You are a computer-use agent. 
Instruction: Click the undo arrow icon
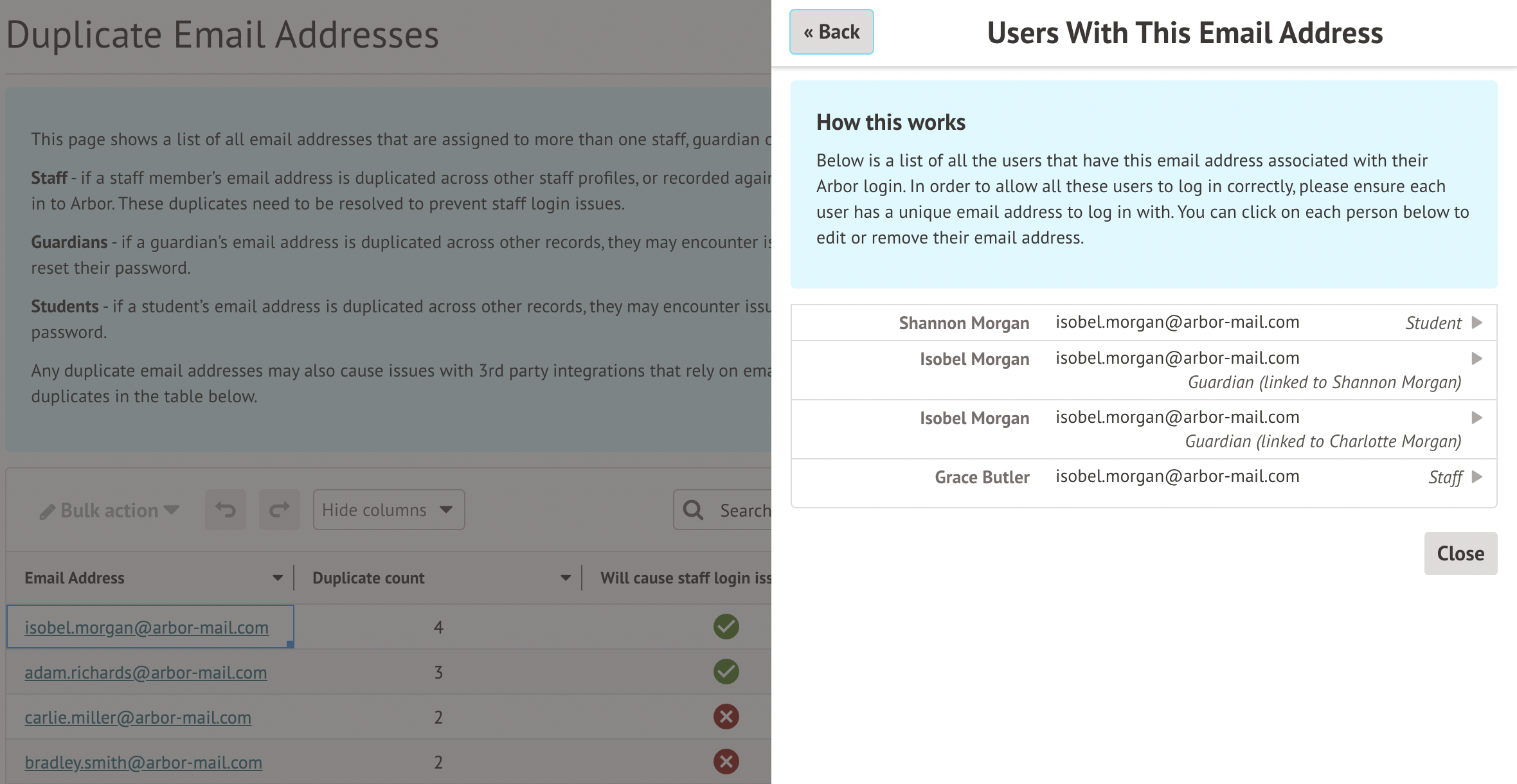click(x=225, y=510)
